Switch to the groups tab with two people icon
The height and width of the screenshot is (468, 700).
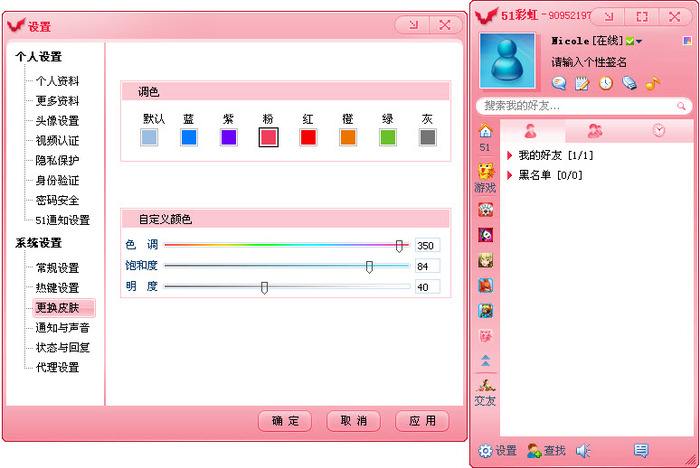pos(595,131)
